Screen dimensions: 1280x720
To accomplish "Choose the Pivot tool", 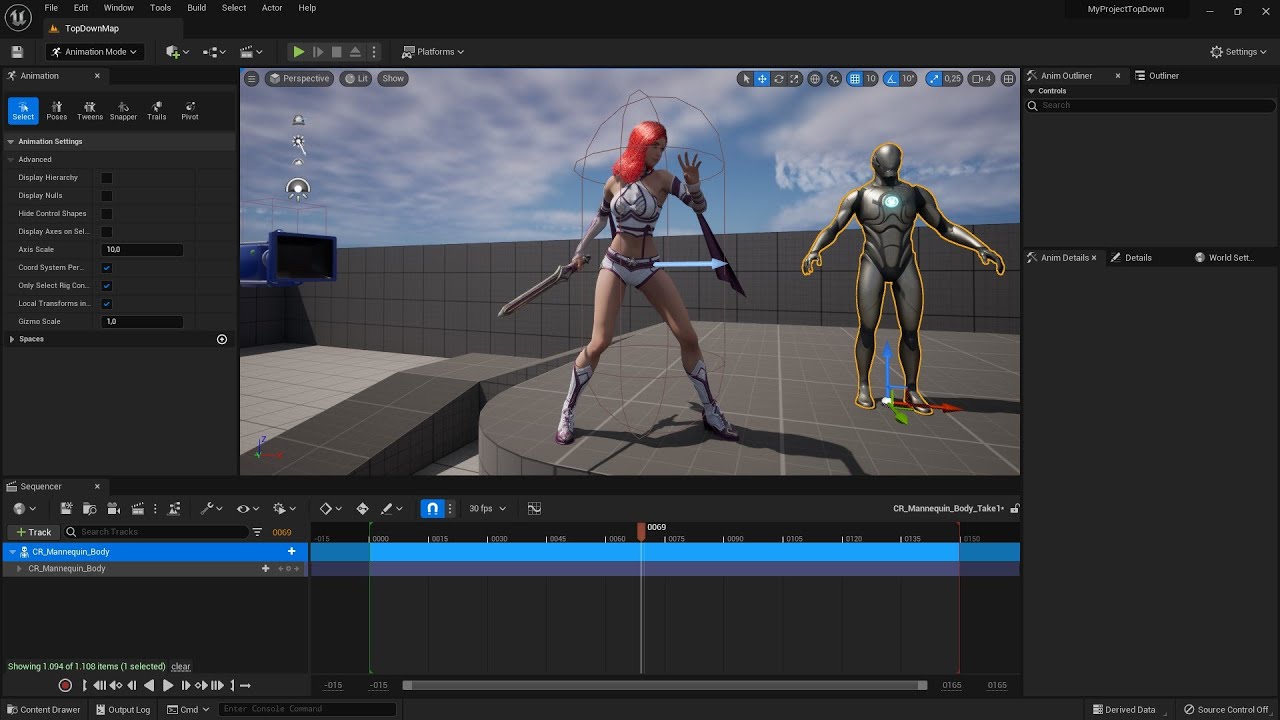I will coord(190,110).
